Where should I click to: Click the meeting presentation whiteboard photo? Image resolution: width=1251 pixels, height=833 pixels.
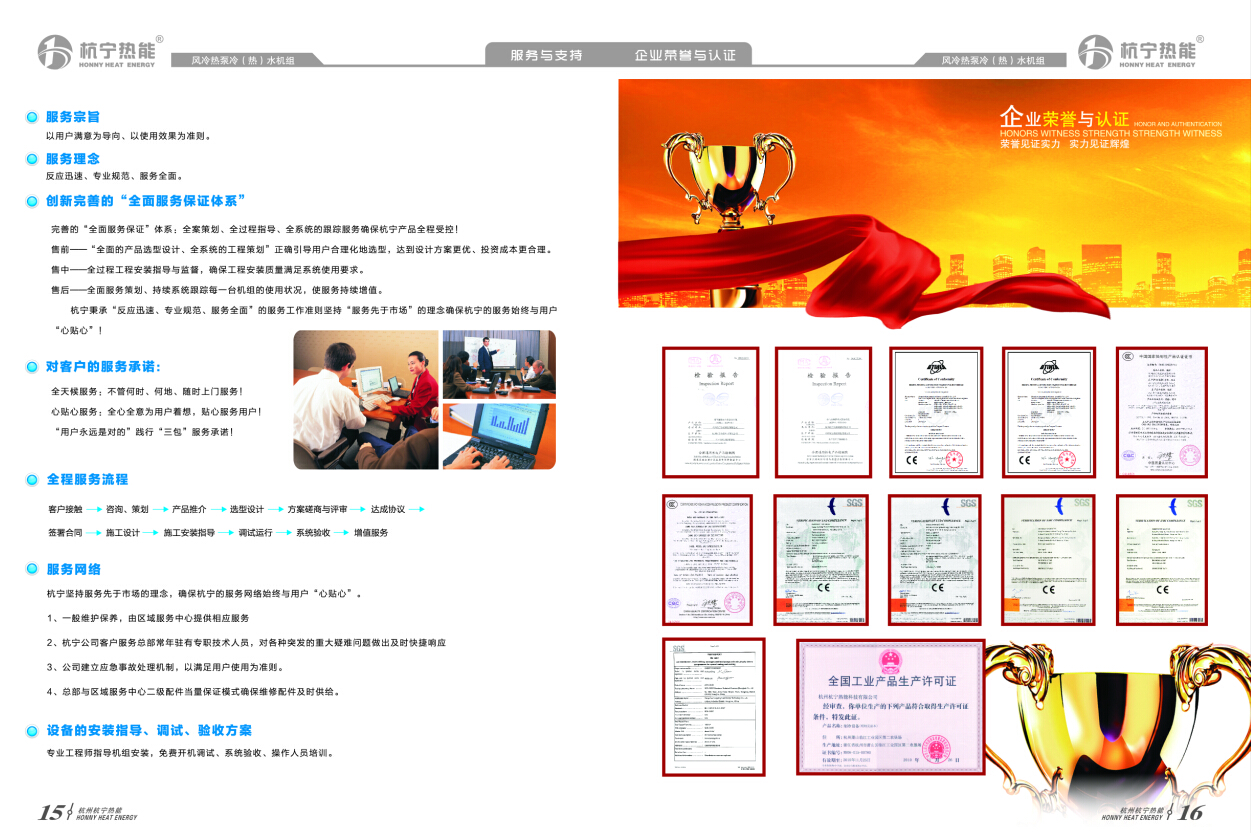click(498, 364)
